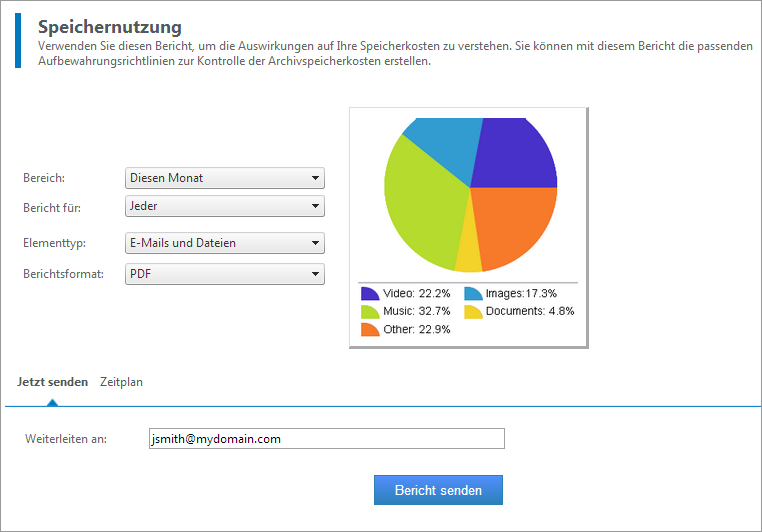Click the Images legend icon

point(472,294)
